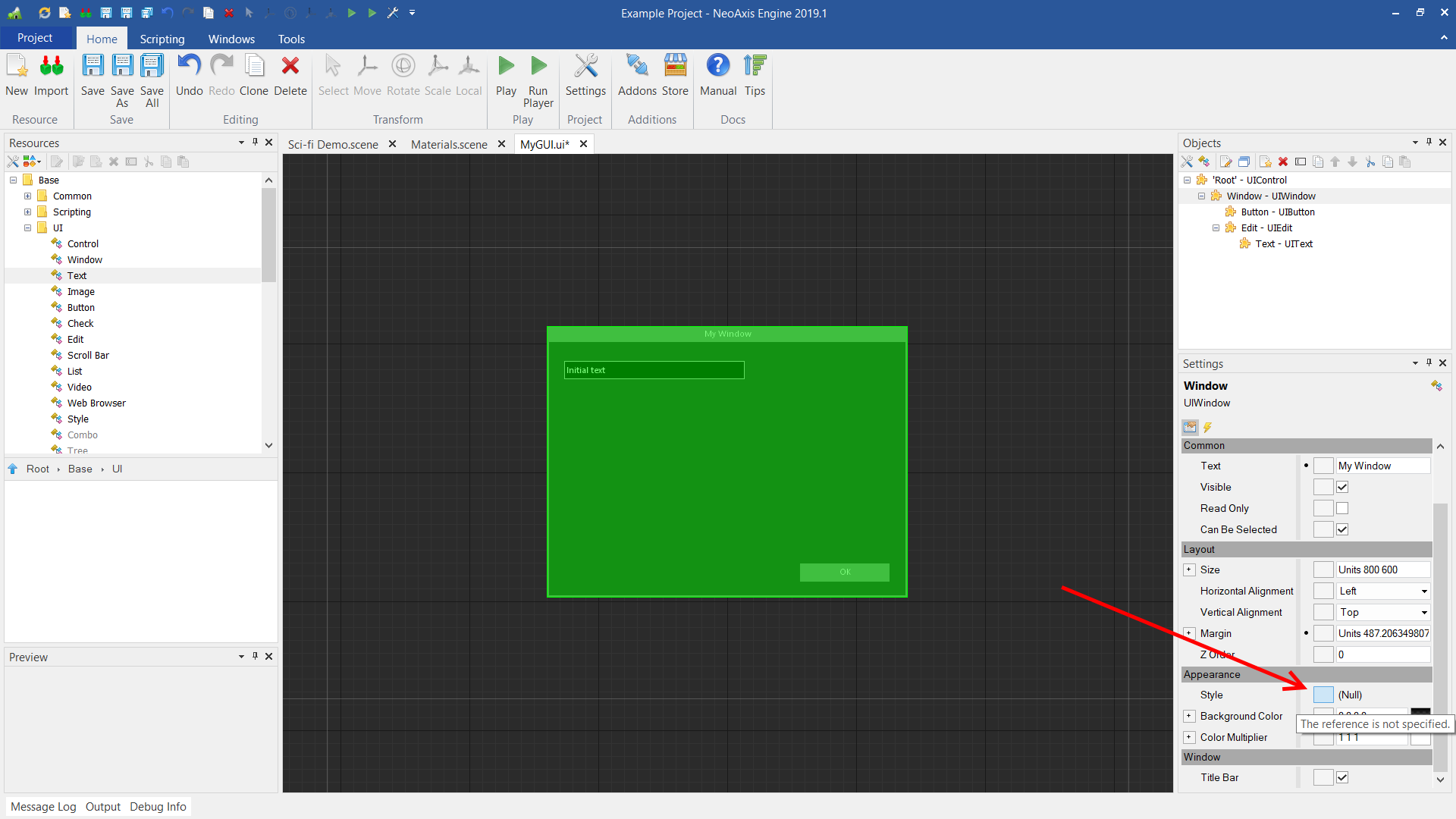
Task: Click the Background Color swatch
Action: [1420, 713]
